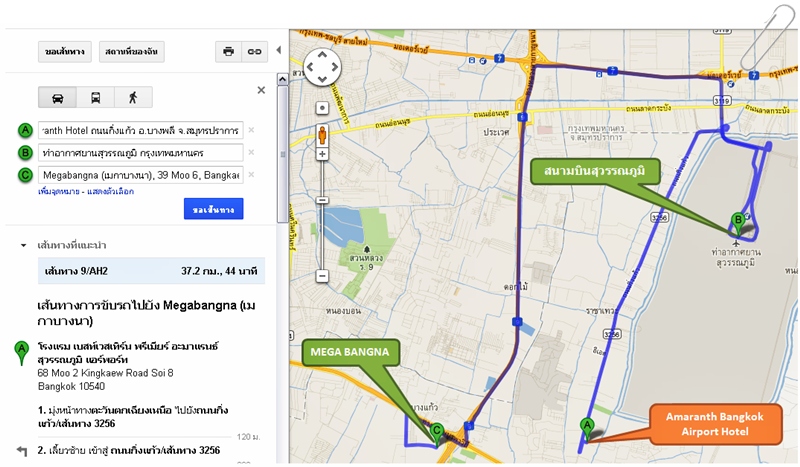Click the Street View pegman icon

(x=322, y=136)
